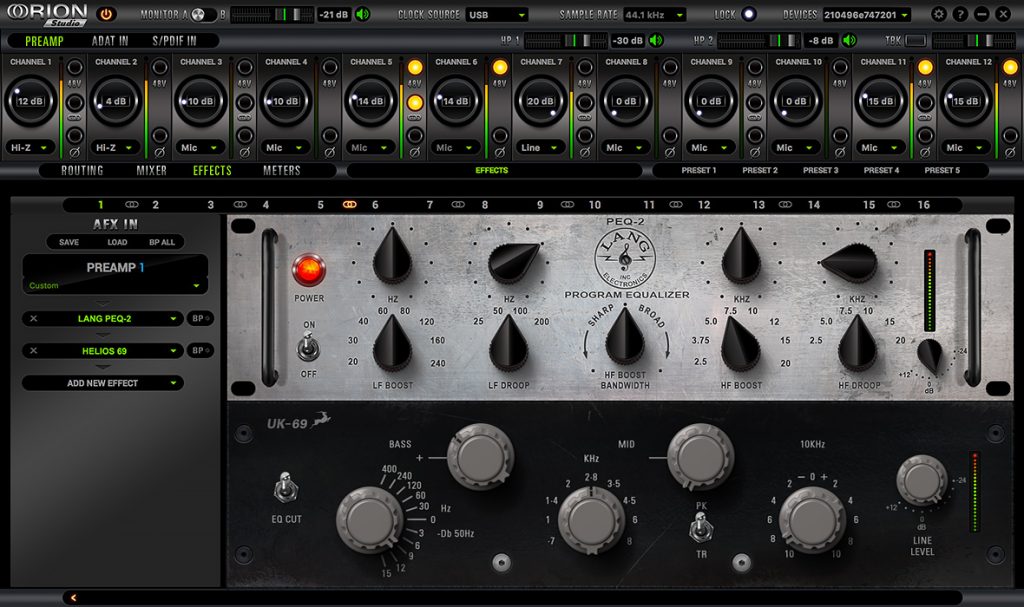The width and height of the screenshot is (1024, 607).
Task: Click the phase invert icon on Channel 7
Action: pyautogui.click(x=584, y=152)
